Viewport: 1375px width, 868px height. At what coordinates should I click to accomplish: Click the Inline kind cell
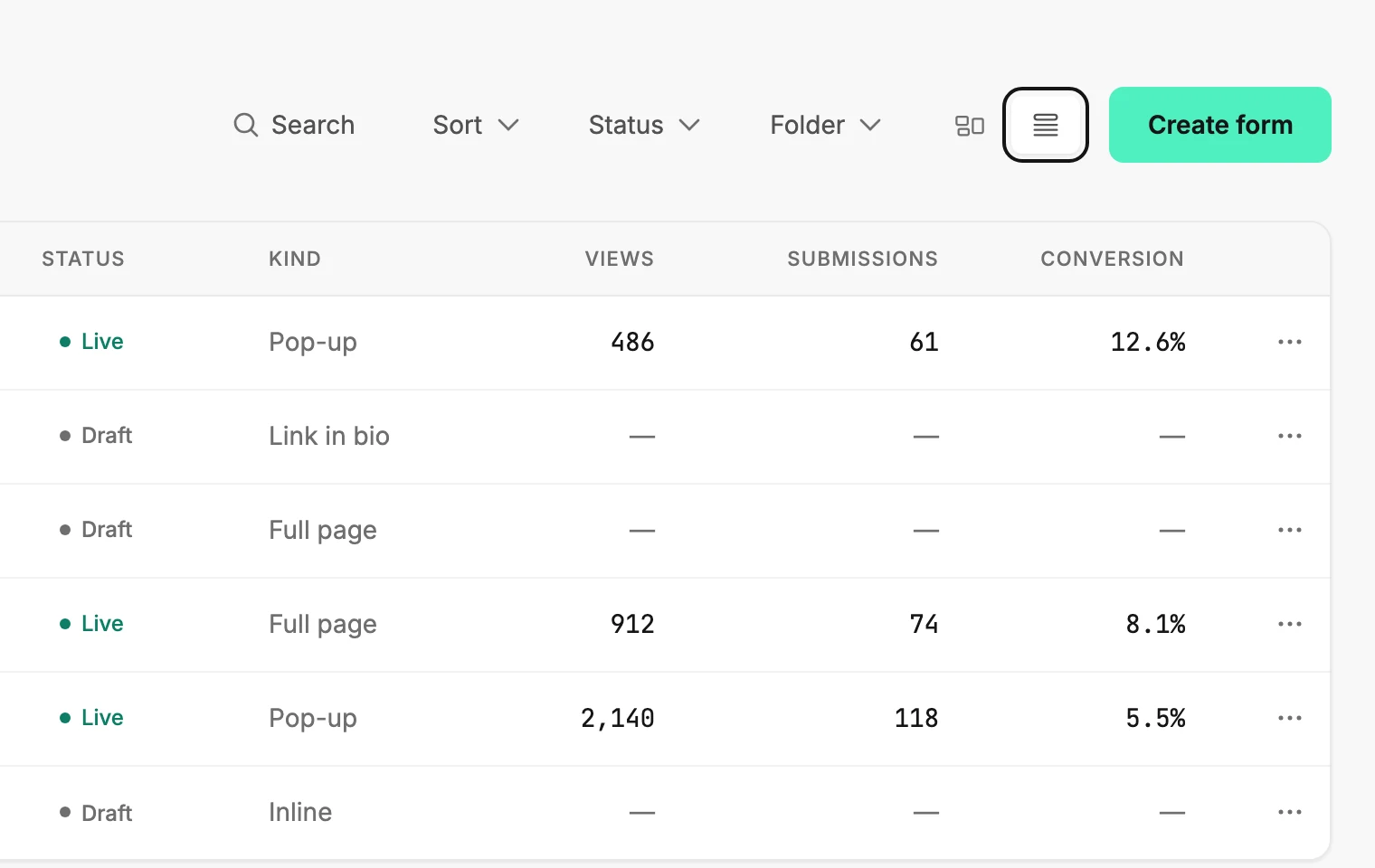[x=300, y=812]
